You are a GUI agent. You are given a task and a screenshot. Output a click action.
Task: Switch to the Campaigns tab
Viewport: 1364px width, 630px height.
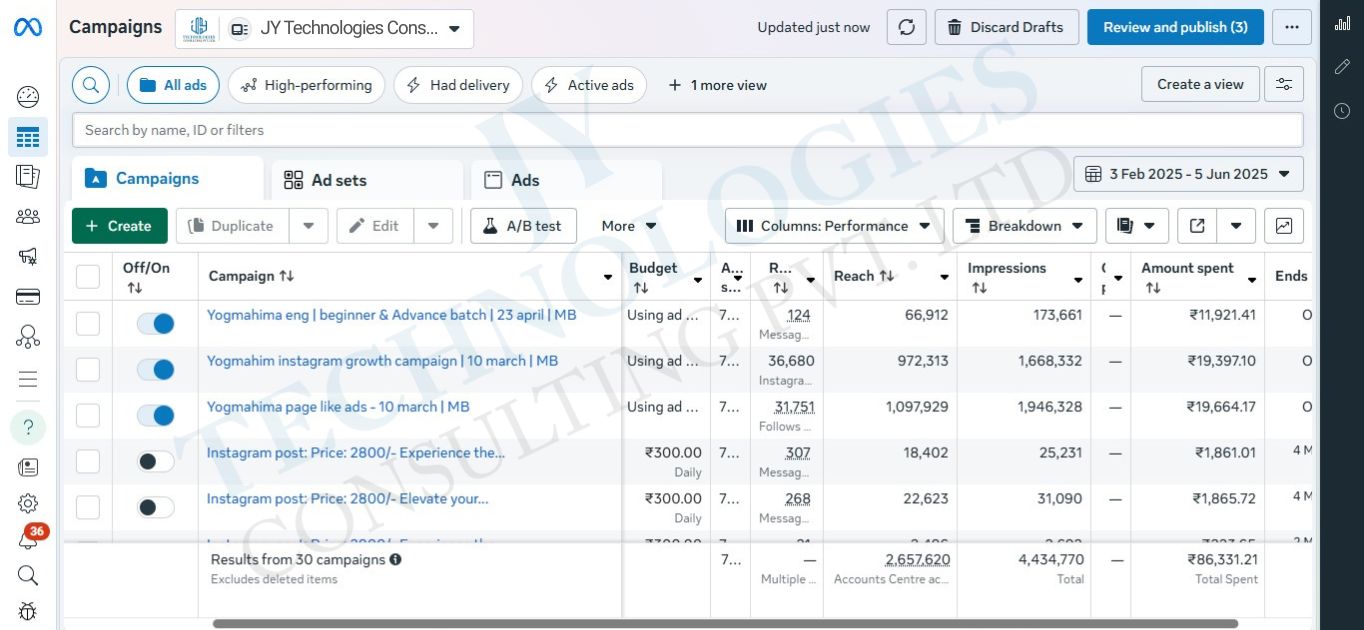click(x=167, y=179)
